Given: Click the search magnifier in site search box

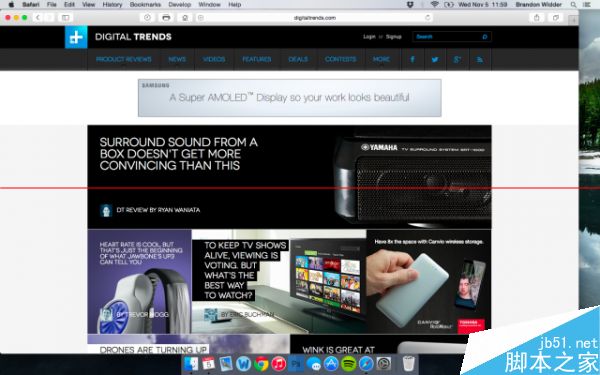Looking at the screenshot, I should coord(485,37).
